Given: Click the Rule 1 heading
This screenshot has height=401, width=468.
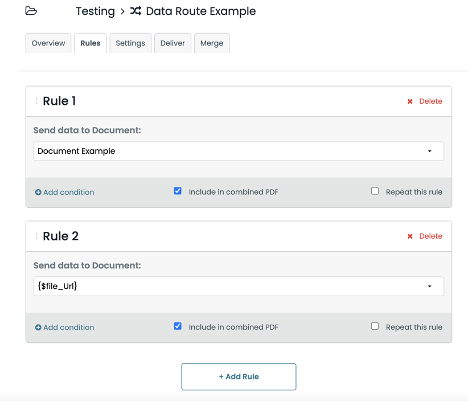Looking at the screenshot, I should (59, 101).
